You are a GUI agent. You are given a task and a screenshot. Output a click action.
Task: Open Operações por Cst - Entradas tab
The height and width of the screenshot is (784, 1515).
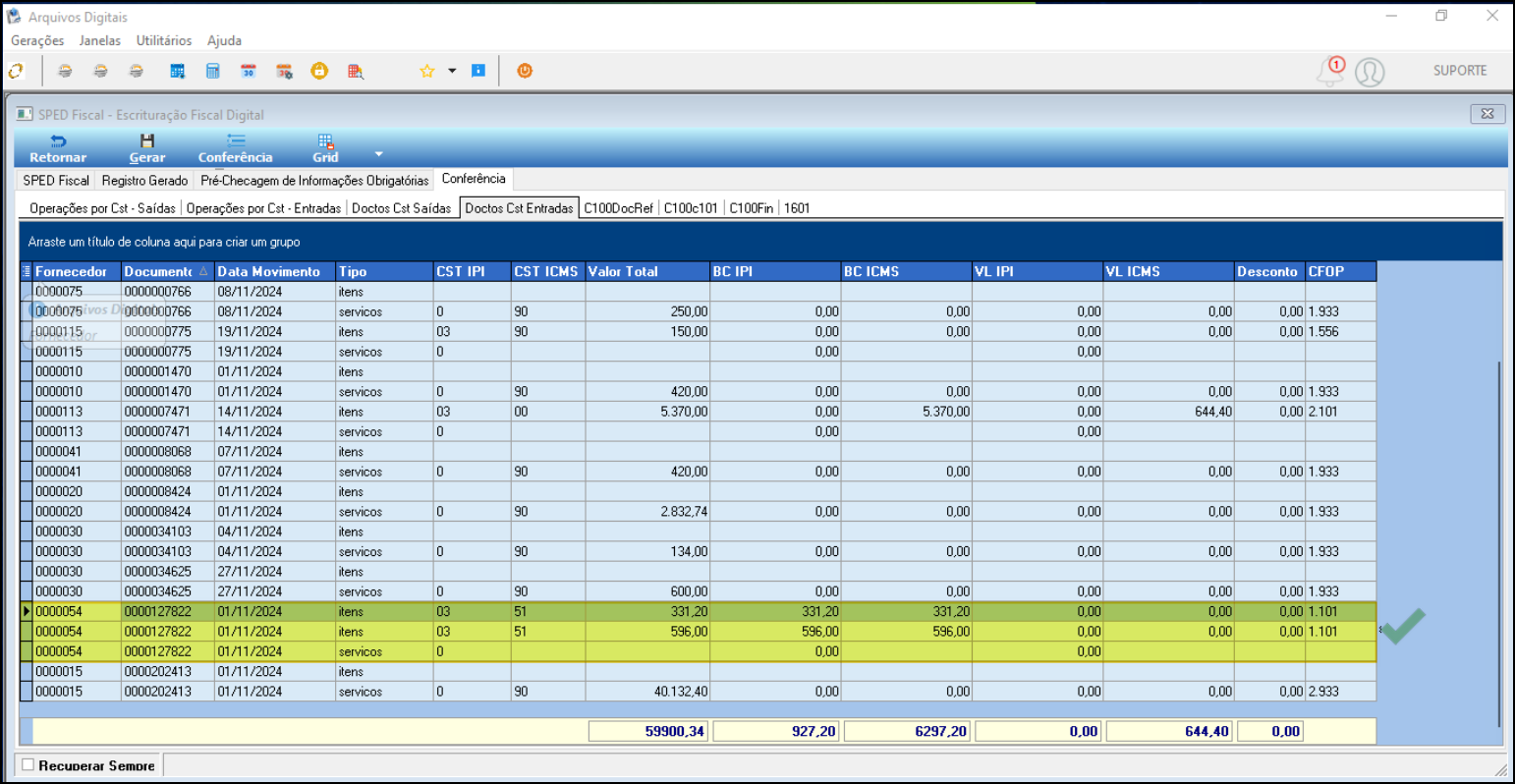pyautogui.click(x=263, y=208)
